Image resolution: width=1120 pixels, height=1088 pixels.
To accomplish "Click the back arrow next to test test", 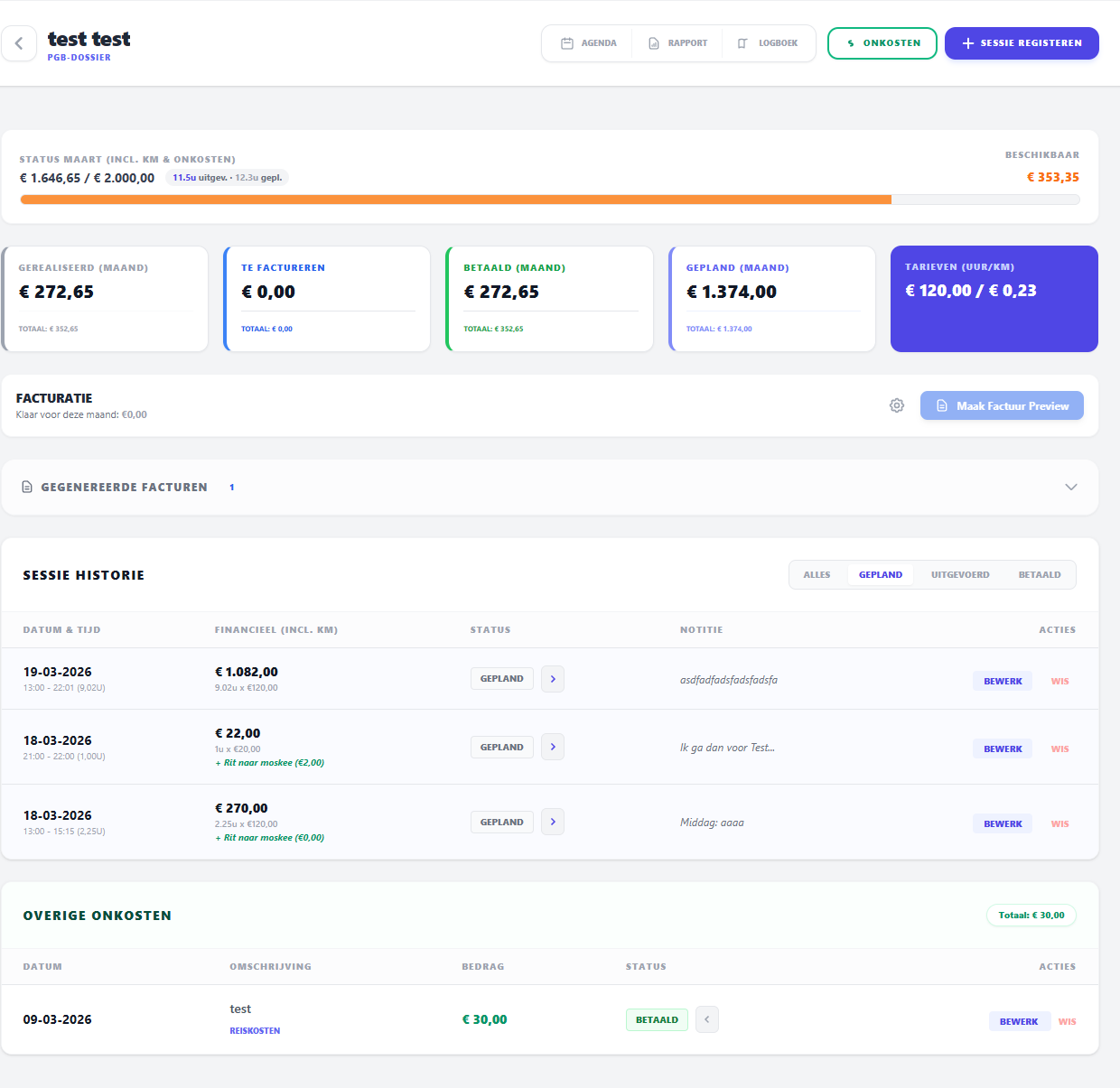I will click(19, 43).
